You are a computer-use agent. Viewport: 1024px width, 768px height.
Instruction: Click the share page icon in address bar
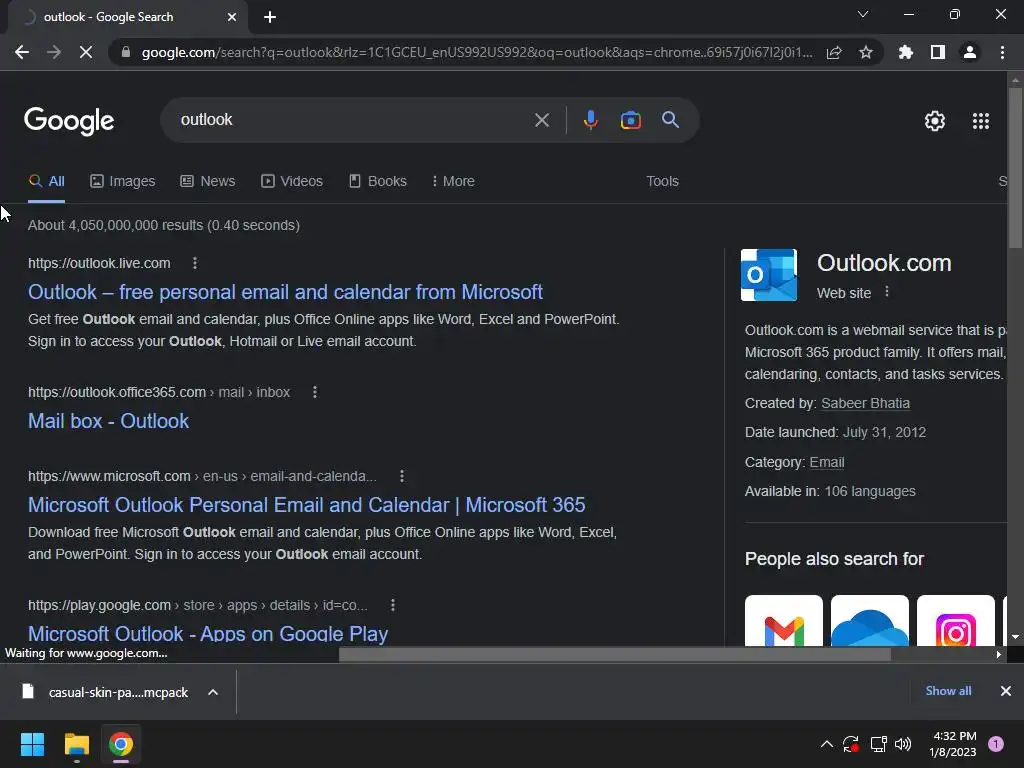[834, 52]
